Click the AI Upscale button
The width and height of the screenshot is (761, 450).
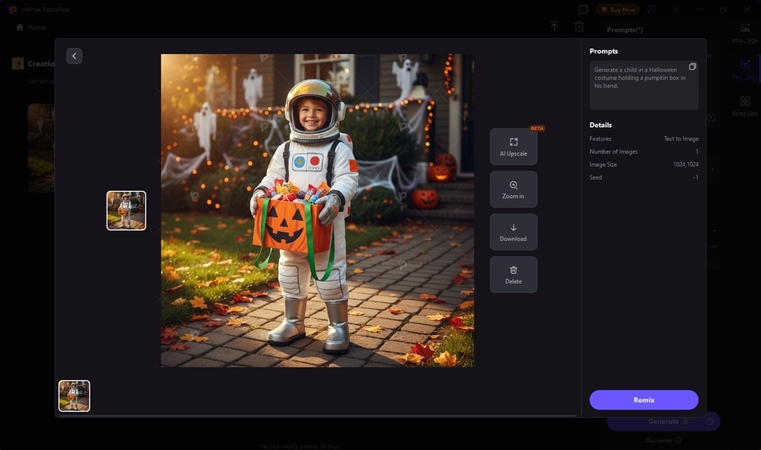[x=513, y=147]
